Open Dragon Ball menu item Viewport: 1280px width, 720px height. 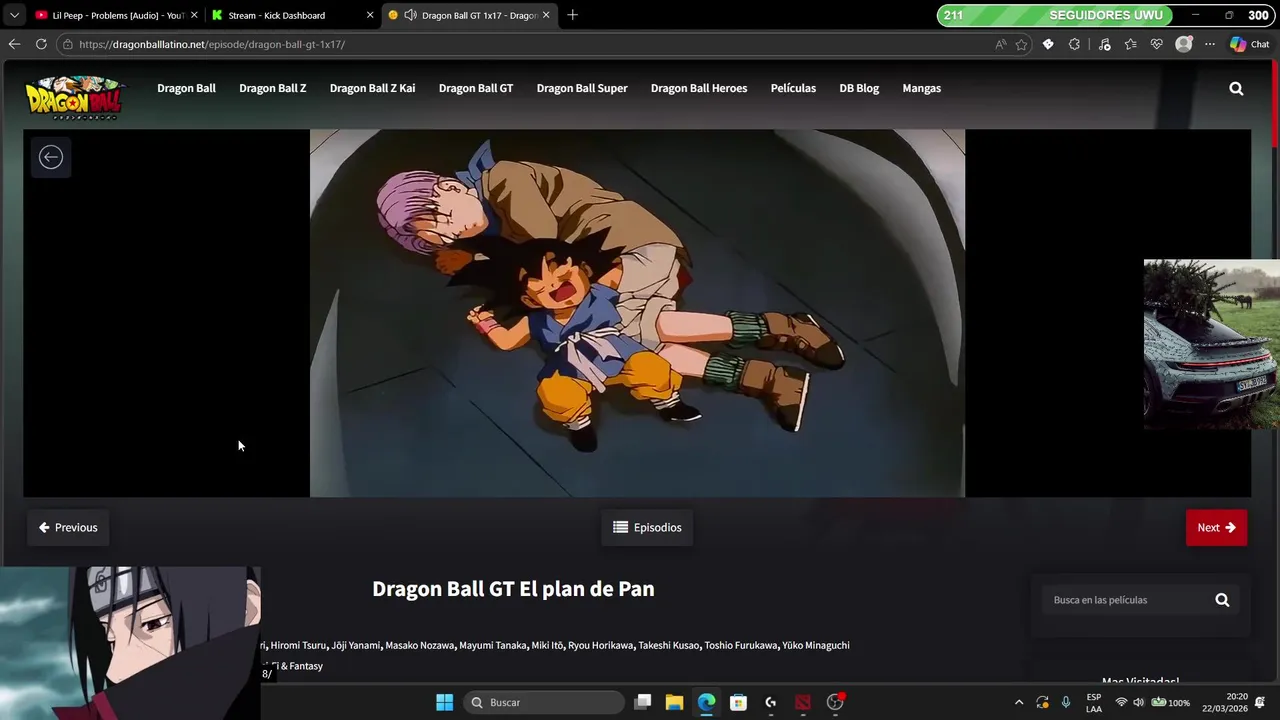pyautogui.click(x=186, y=88)
